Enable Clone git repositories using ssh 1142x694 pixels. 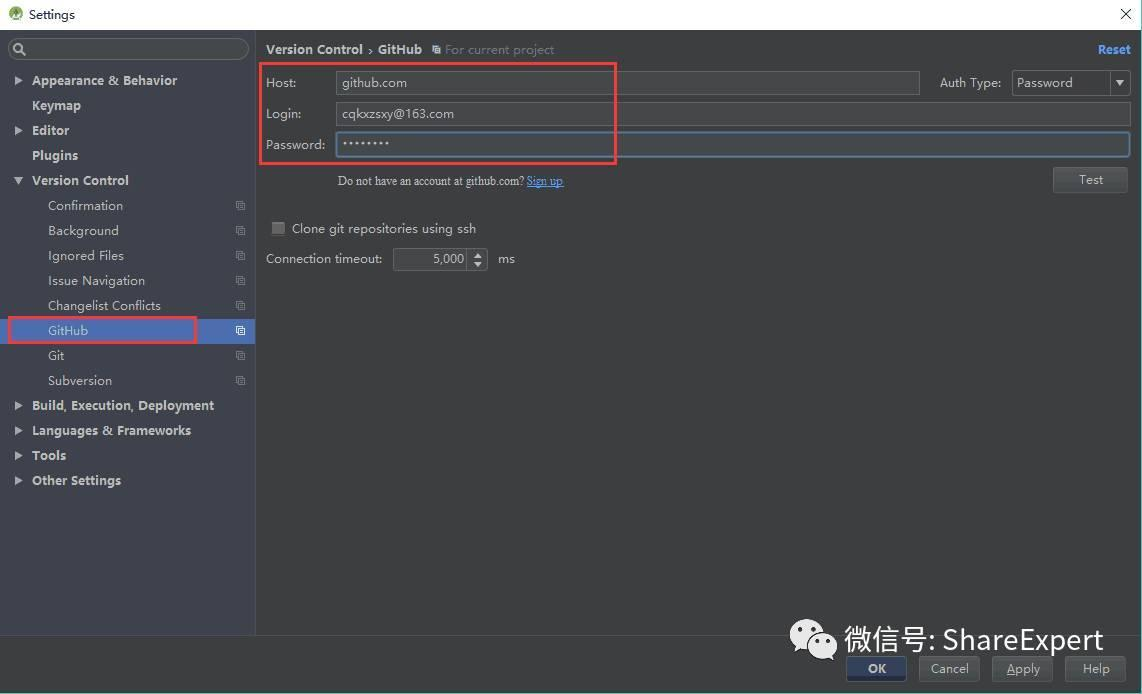click(x=278, y=229)
